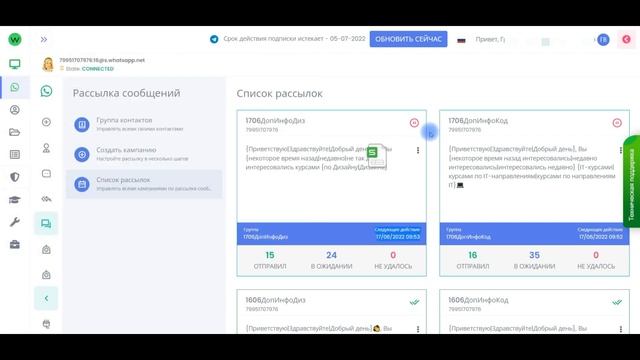
Task: Open the shield icon in left sidebar
Action: [x=15, y=177]
